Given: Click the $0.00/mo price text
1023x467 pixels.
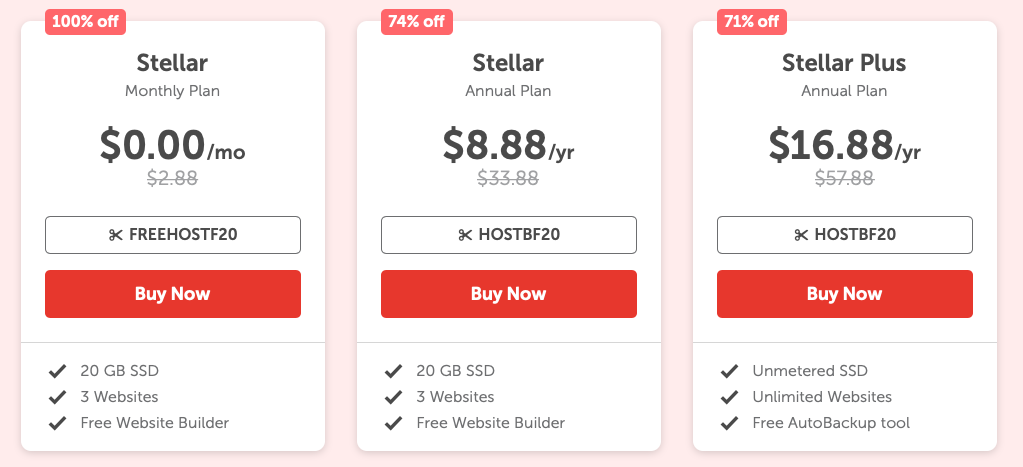Looking at the screenshot, I should [173, 145].
